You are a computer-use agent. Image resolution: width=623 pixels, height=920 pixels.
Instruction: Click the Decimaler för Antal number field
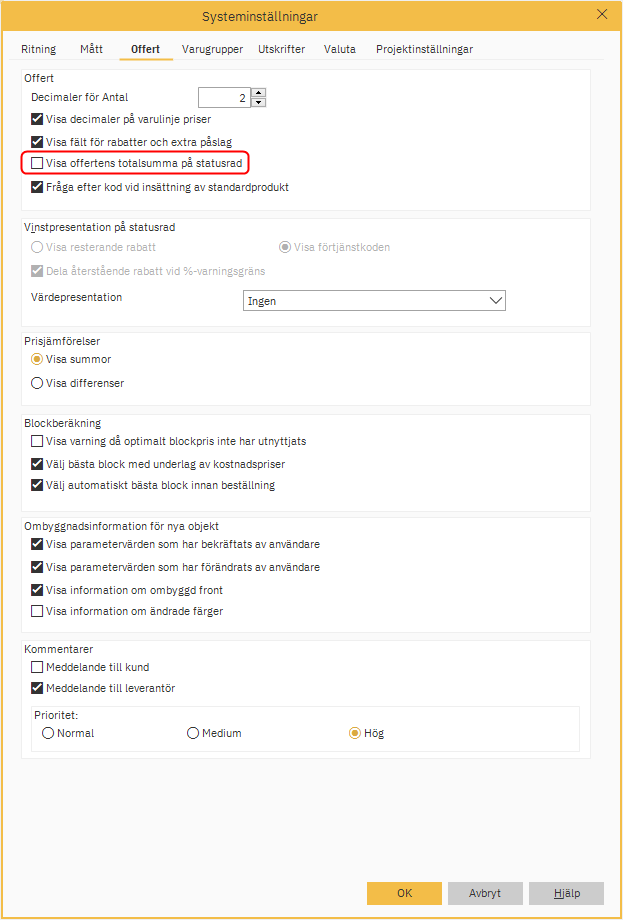pyautogui.click(x=223, y=97)
